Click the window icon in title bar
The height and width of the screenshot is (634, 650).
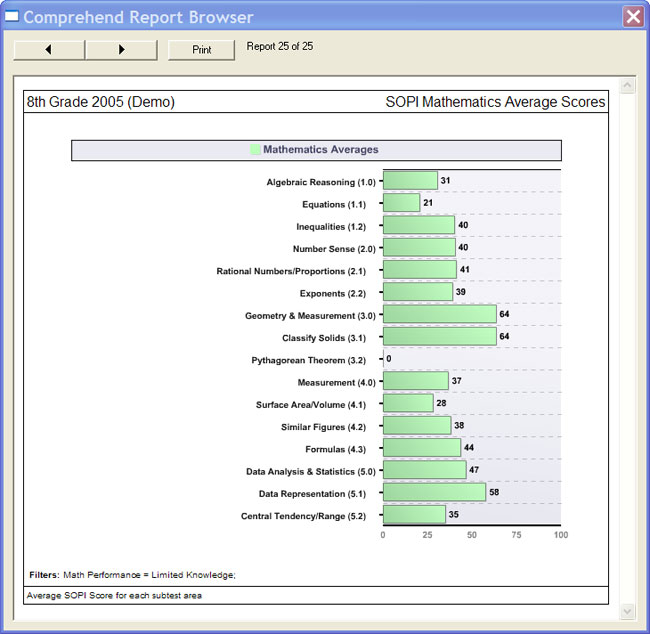tap(11, 16)
